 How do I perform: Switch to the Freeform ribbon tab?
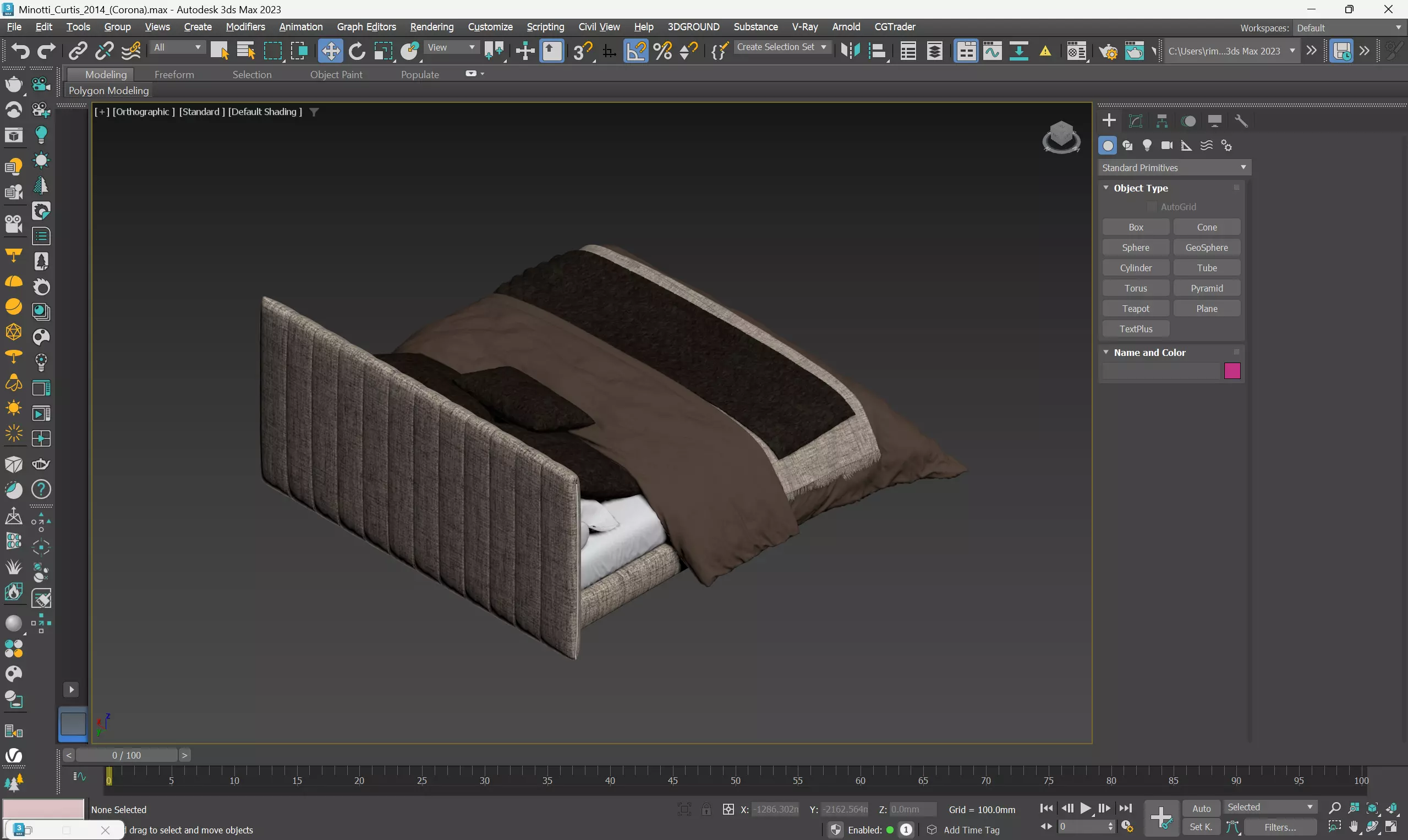pyautogui.click(x=174, y=75)
